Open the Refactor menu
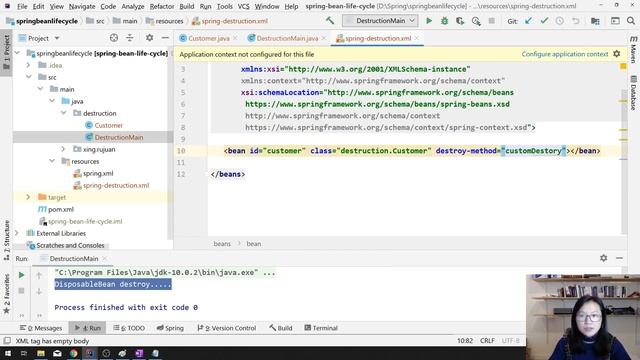The image size is (640, 360). [162, 7]
